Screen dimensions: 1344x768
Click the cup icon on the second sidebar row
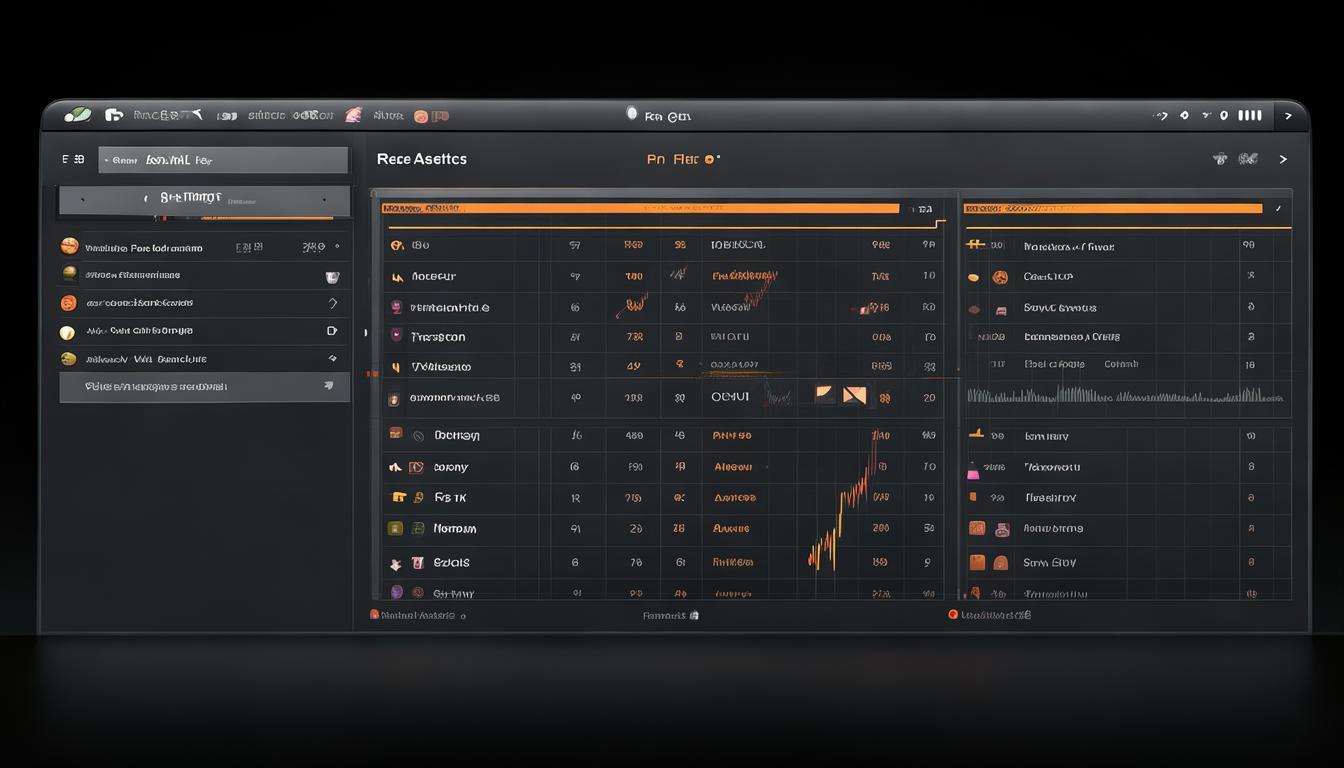pos(332,276)
